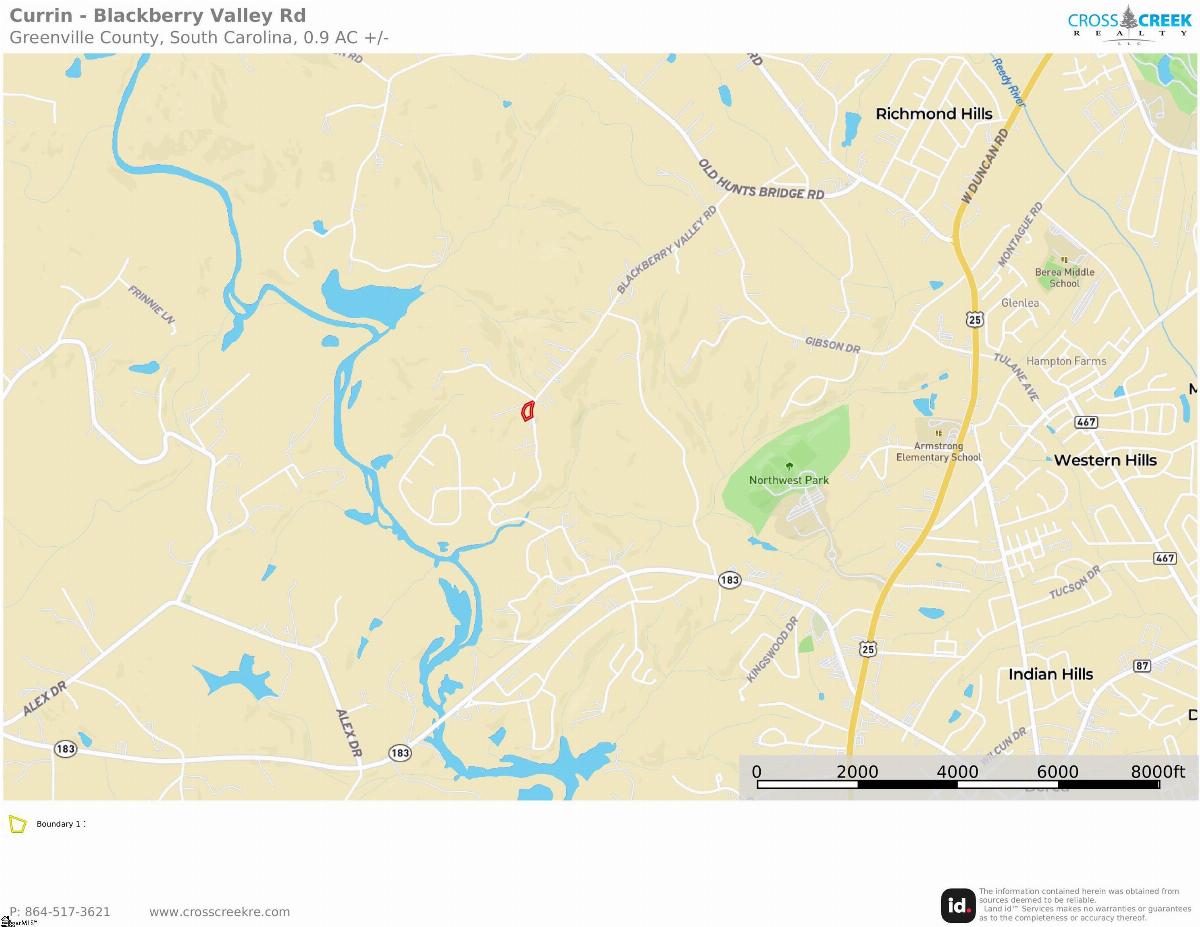The height and width of the screenshot is (927, 1200).
Task: Click the US 25 shield near Glenlea
Action: point(975,319)
